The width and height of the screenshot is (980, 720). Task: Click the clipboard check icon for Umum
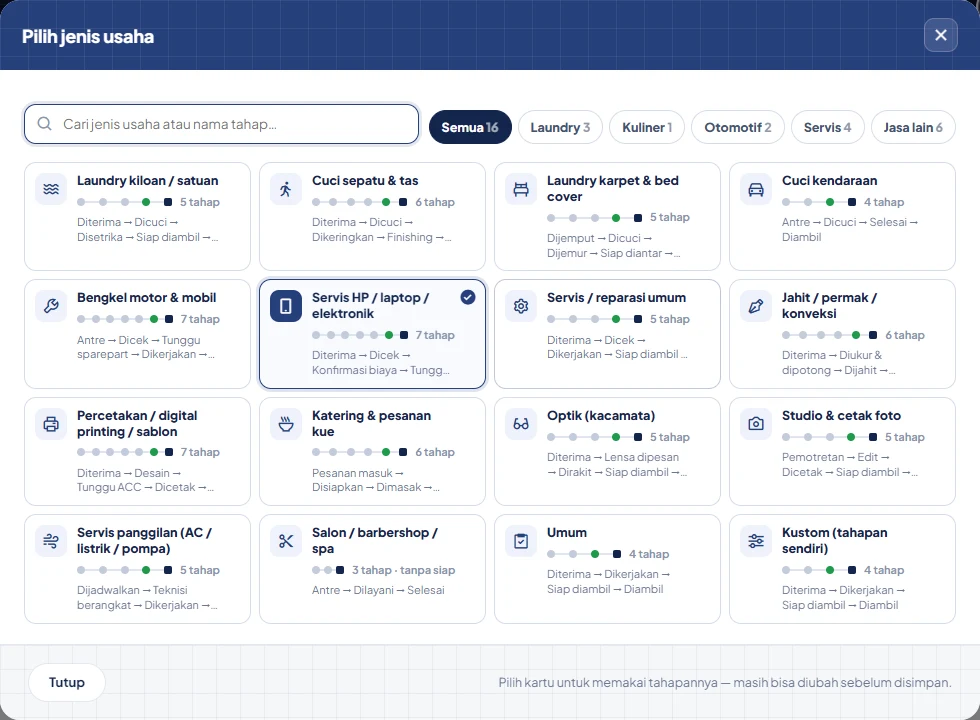tap(521, 541)
